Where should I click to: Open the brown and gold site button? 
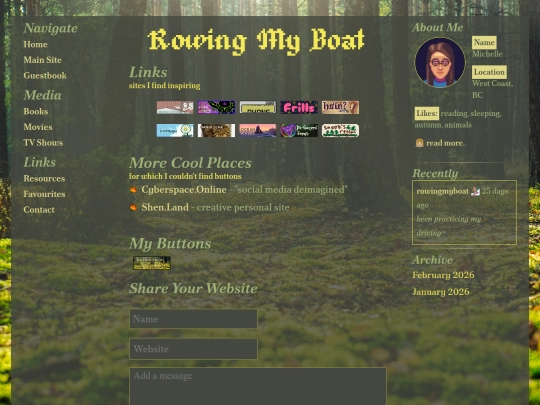click(x=216, y=131)
